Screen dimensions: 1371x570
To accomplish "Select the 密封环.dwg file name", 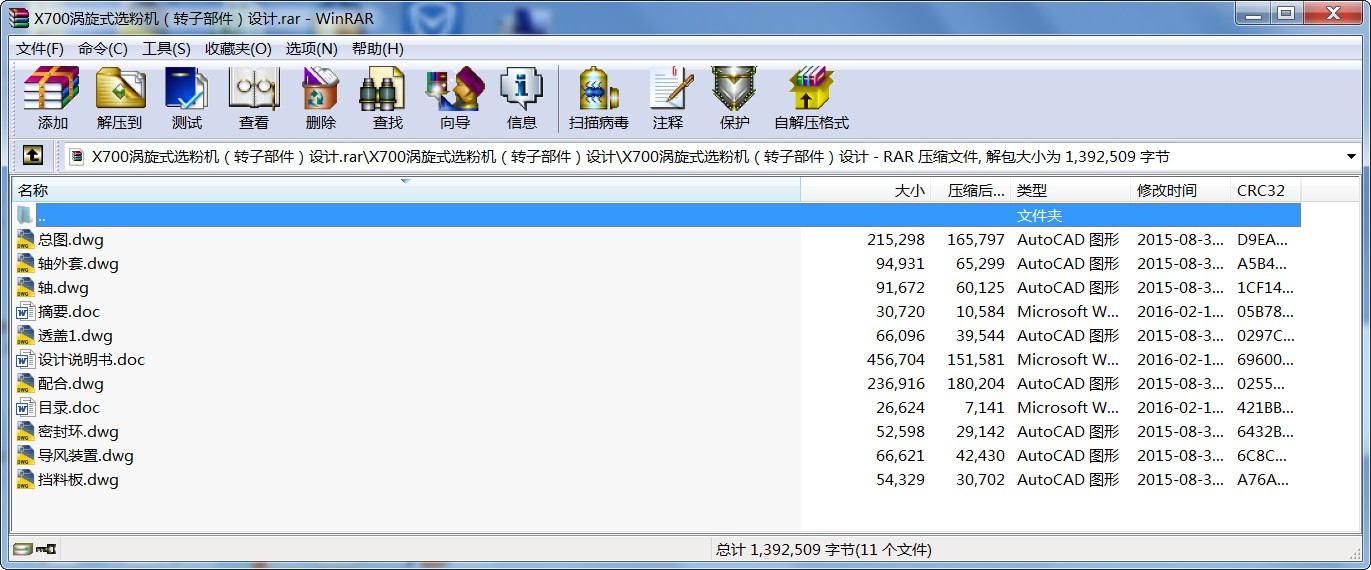I will click(x=78, y=432).
